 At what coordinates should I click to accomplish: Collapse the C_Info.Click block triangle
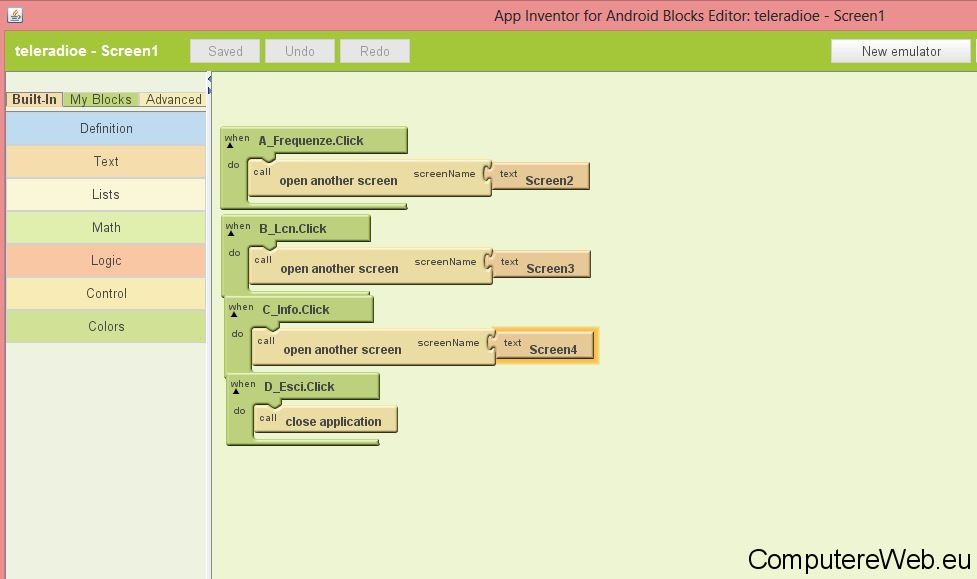(x=234, y=315)
